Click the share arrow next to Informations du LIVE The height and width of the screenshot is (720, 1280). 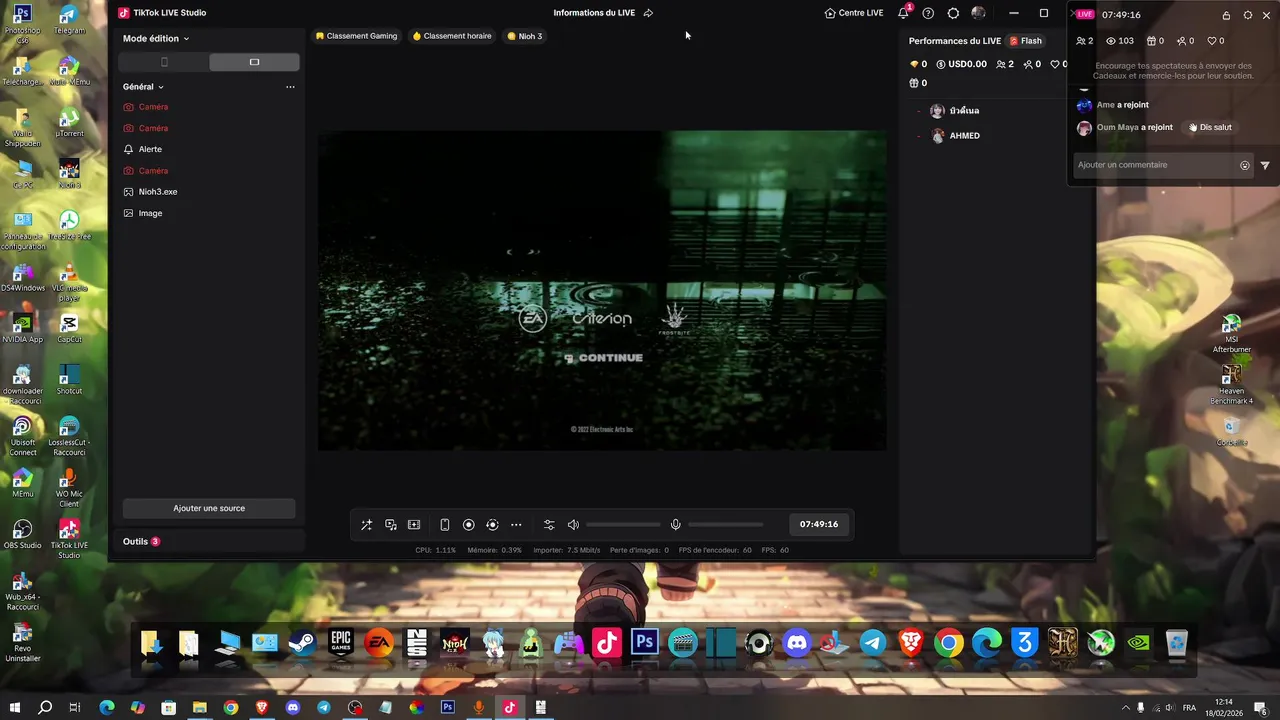coord(648,13)
